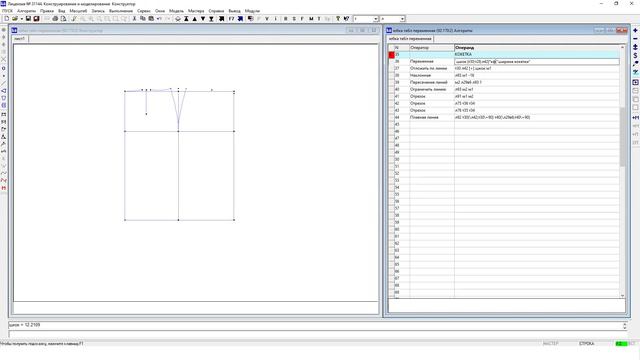Open the Модель menu

(176, 11)
